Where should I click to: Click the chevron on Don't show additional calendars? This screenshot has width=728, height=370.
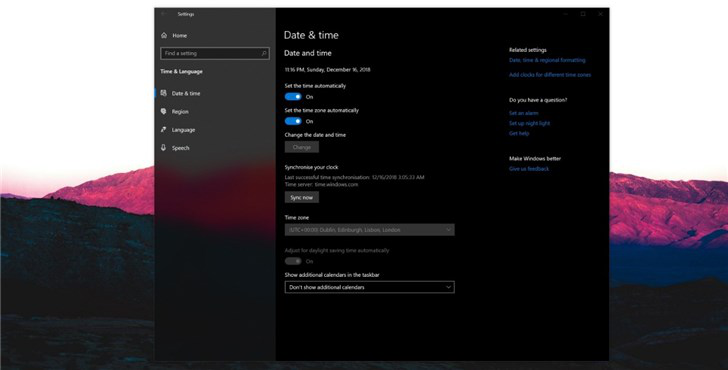tap(448, 287)
